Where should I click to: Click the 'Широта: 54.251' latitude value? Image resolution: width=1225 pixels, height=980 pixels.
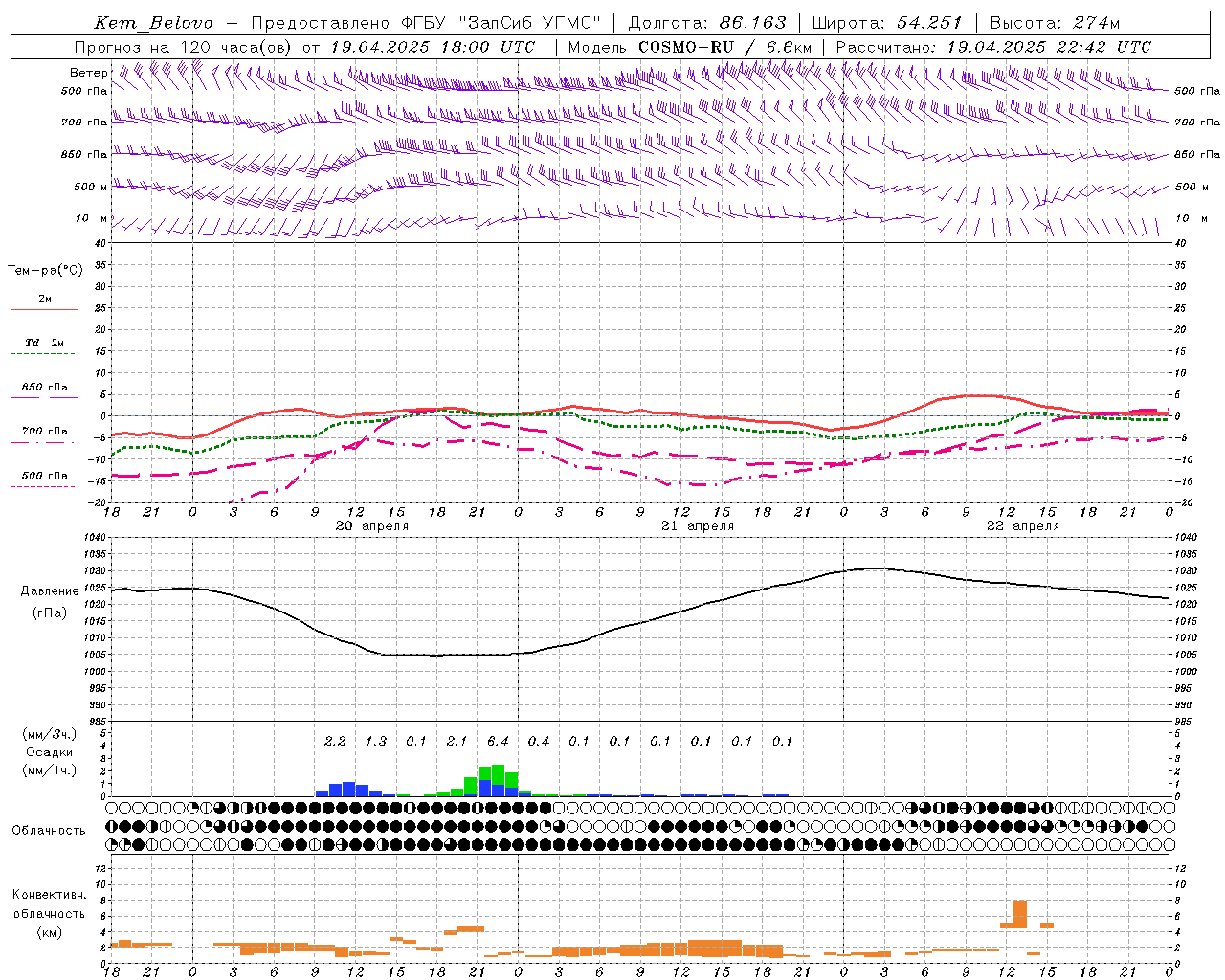(886, 23)
